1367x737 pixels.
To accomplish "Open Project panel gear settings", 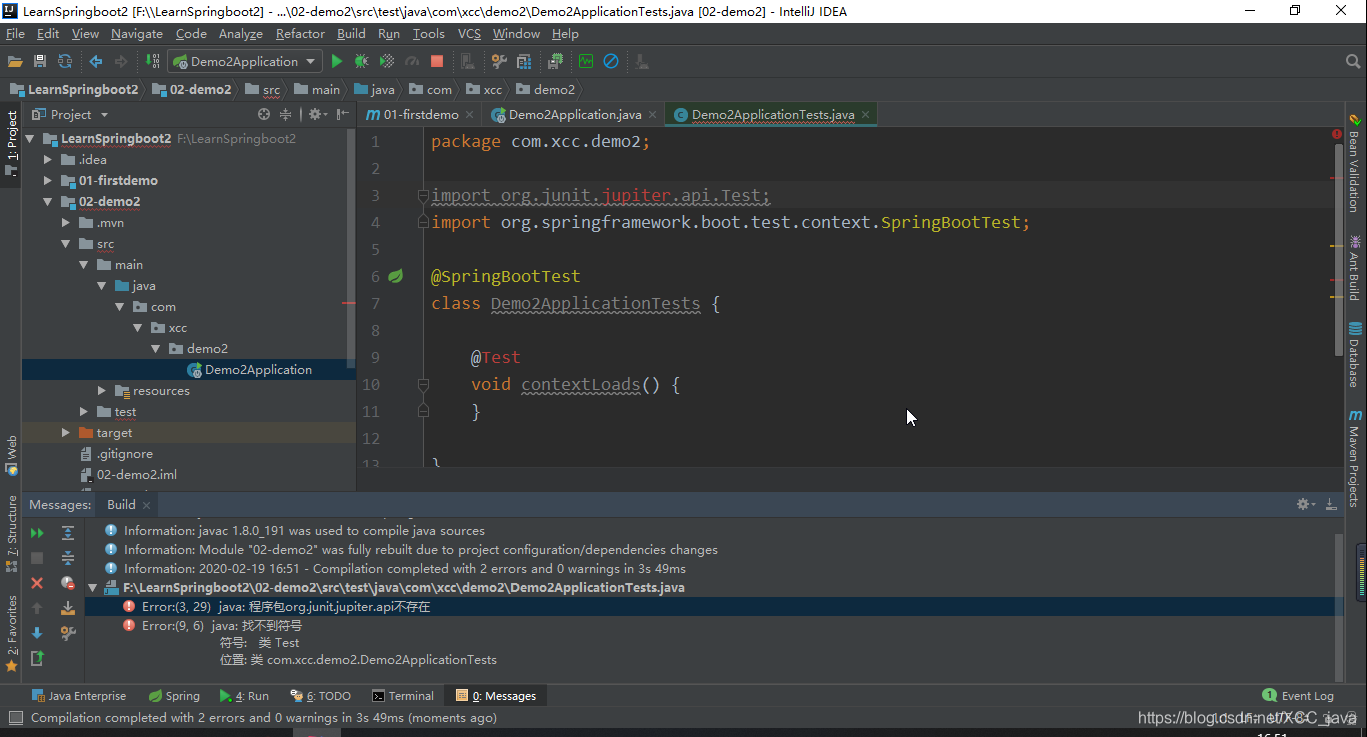I will (x=316, y=114).
